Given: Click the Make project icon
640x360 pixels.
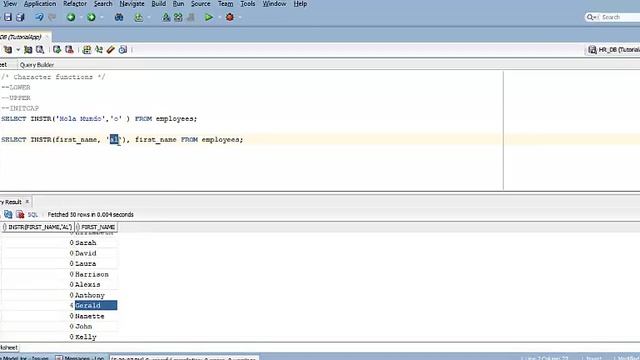Looking at the screenshot, I should [166, 17].
